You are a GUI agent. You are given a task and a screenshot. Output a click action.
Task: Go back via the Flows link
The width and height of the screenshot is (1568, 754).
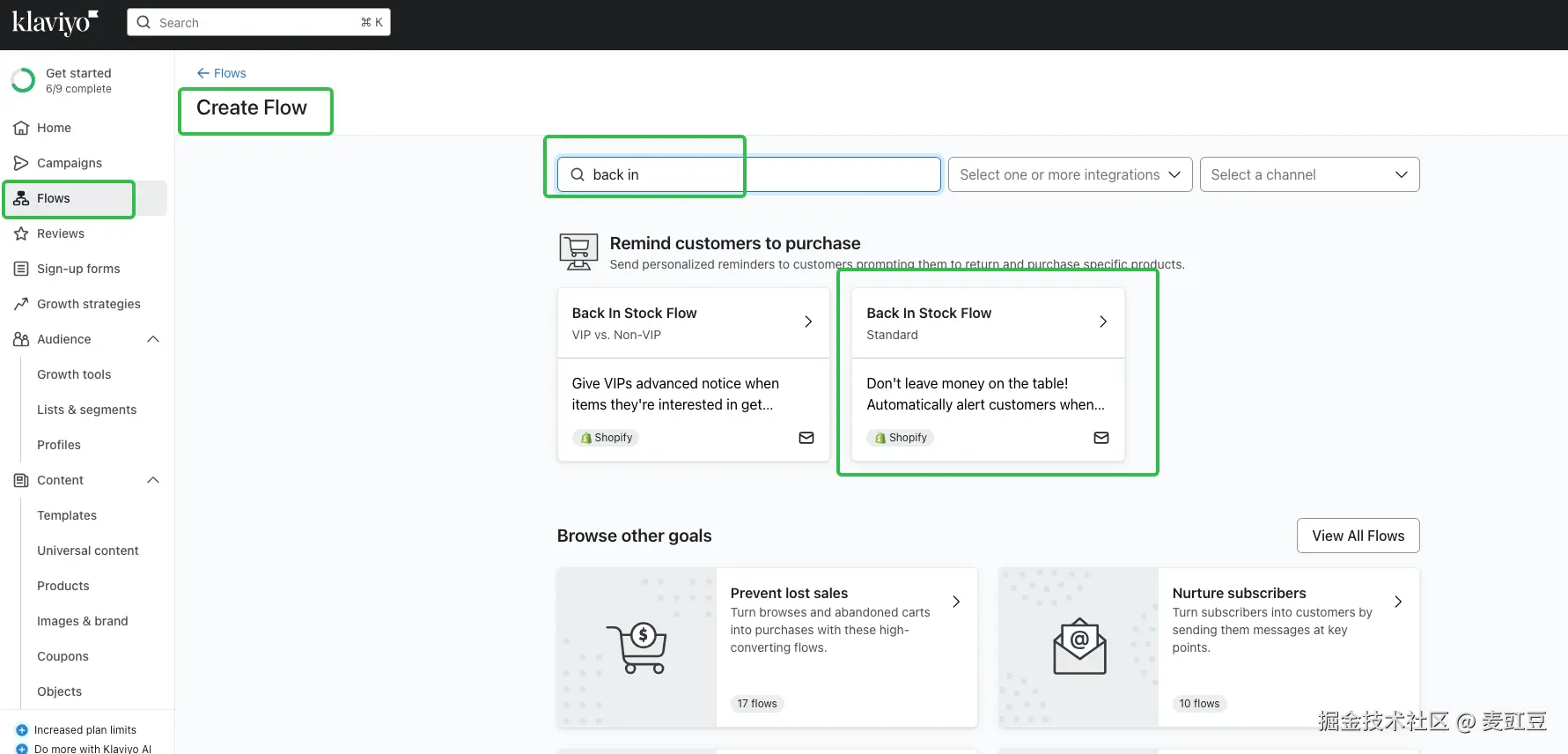(x=222, y=74)
